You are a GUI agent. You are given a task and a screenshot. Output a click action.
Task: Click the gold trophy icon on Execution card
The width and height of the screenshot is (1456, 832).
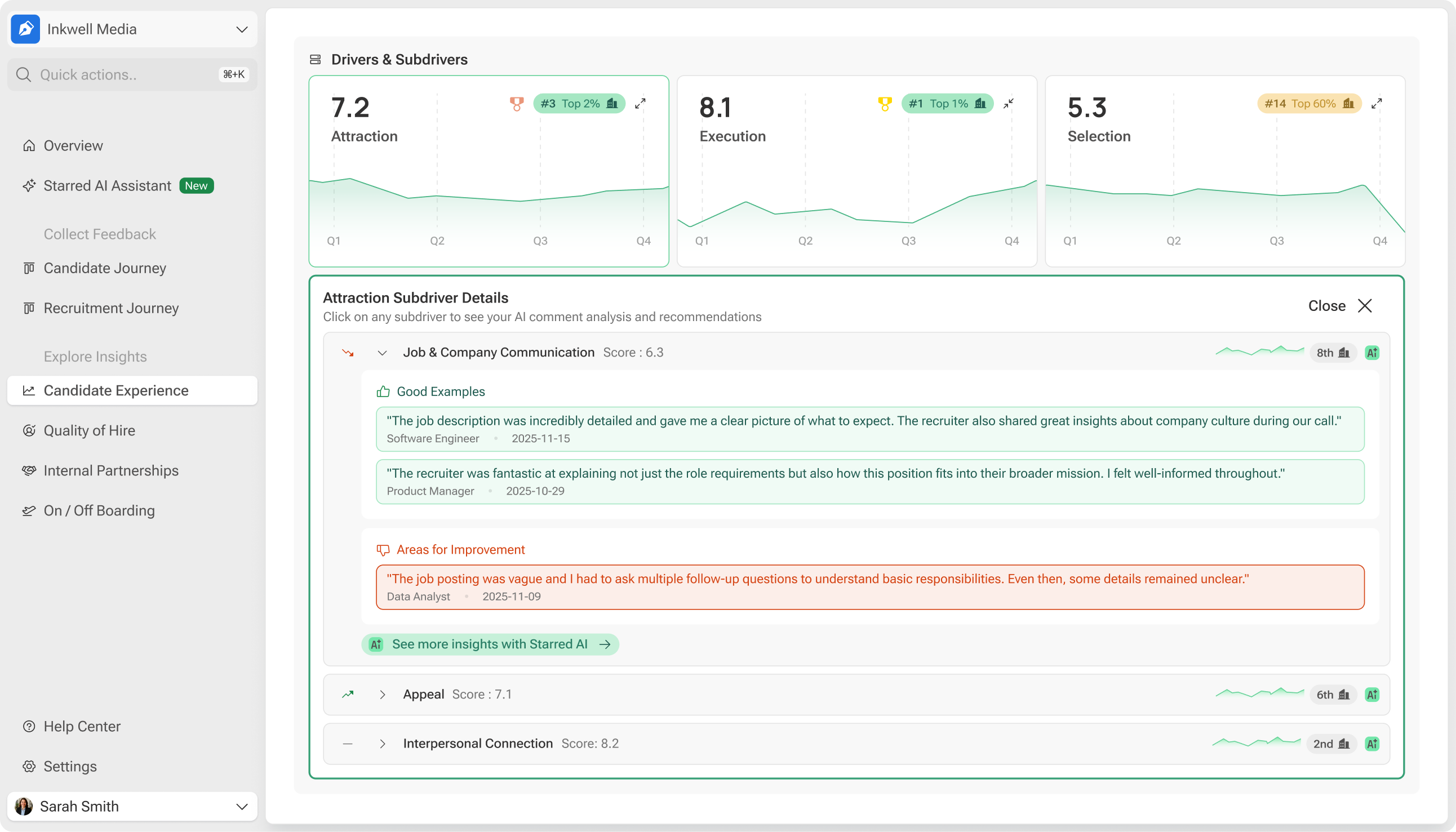click(885, 104)
